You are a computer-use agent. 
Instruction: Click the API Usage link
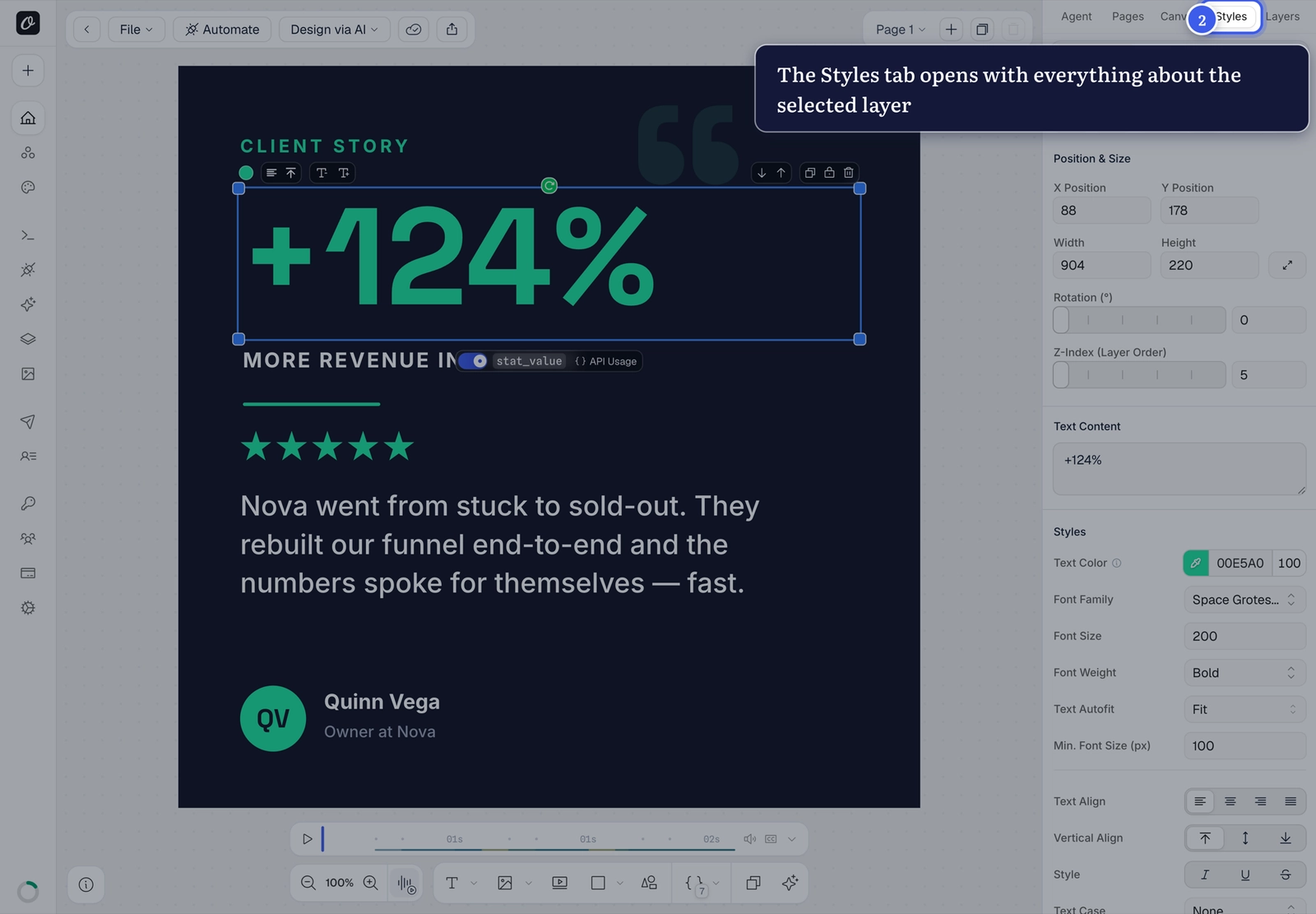coord(606,361)
